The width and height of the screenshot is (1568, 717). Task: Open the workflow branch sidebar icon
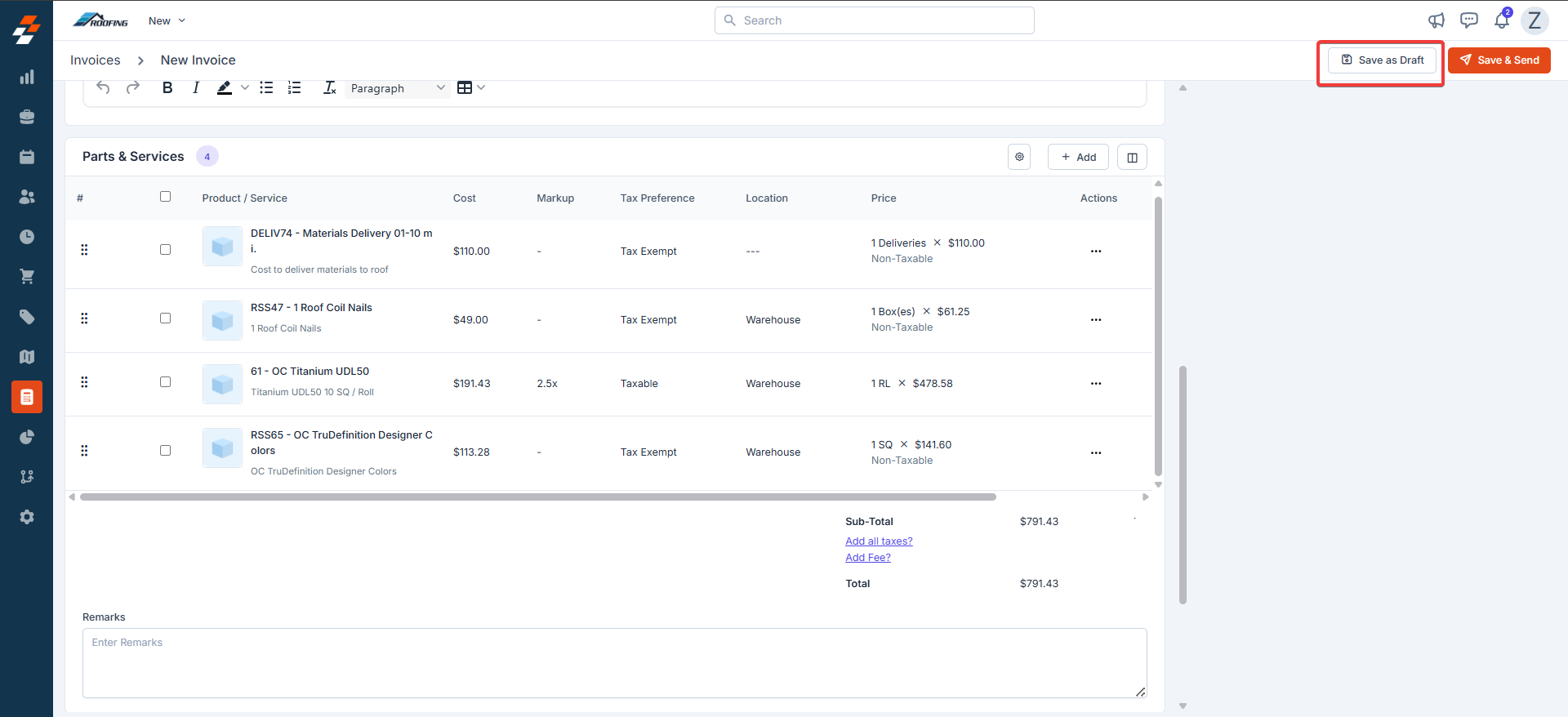(x=27, y=477)
